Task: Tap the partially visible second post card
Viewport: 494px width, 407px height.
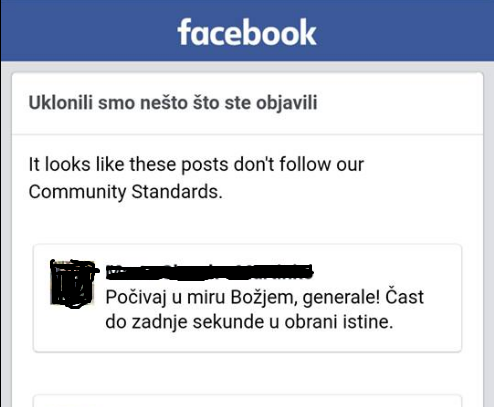Action: coord(247,401)
